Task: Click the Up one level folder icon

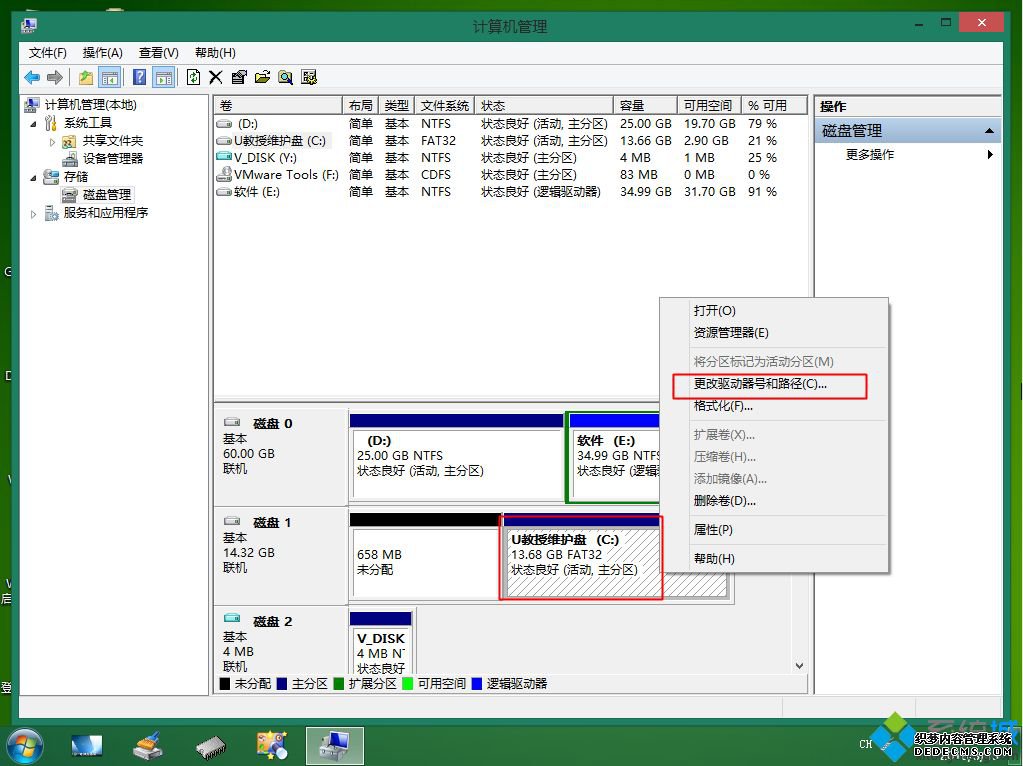Action: click(85, 78)
